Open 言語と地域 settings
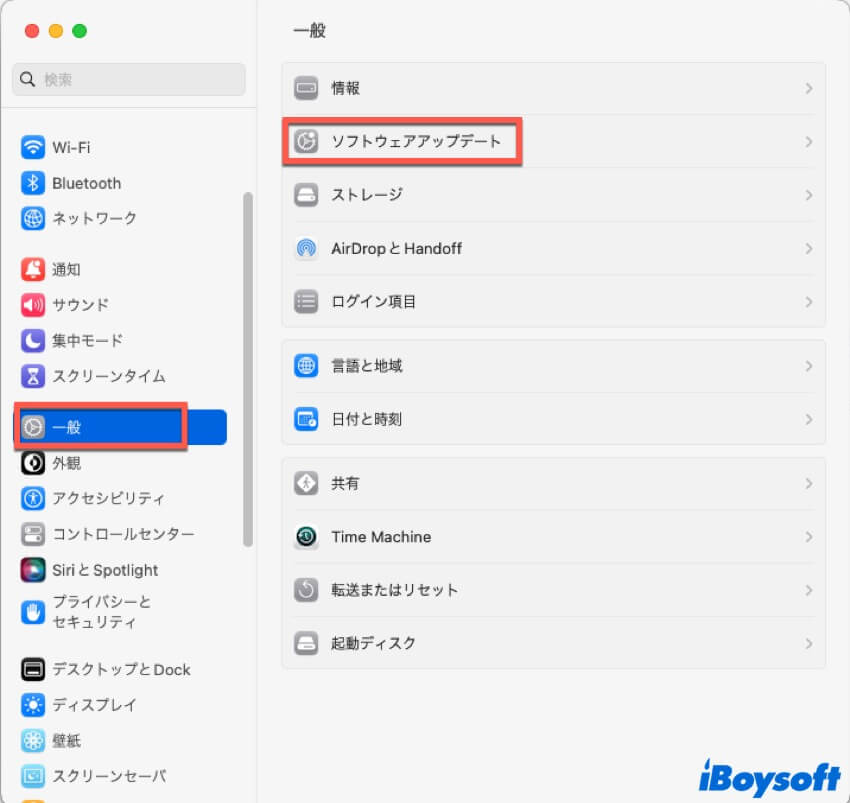850x803 pixels. pyautogui.click(x=367, y=366)
